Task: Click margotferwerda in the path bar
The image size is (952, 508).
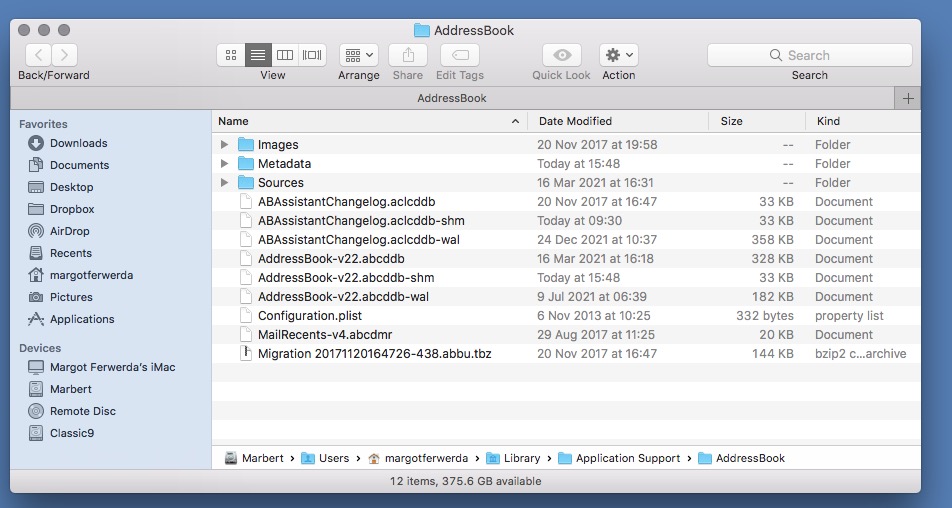Action: [418, 458]
